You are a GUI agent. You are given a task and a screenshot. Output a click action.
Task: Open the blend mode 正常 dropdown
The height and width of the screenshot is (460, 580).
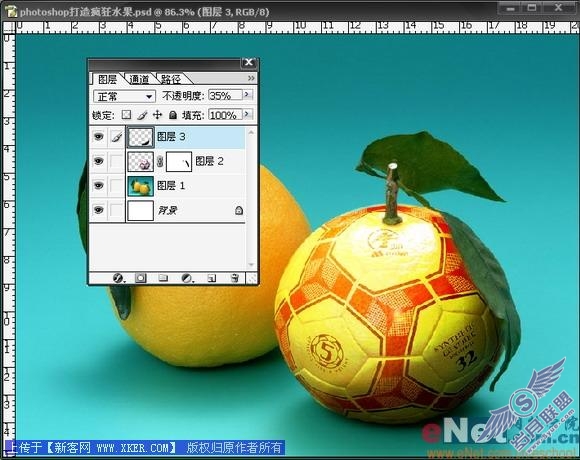click(x=124, y=97)
